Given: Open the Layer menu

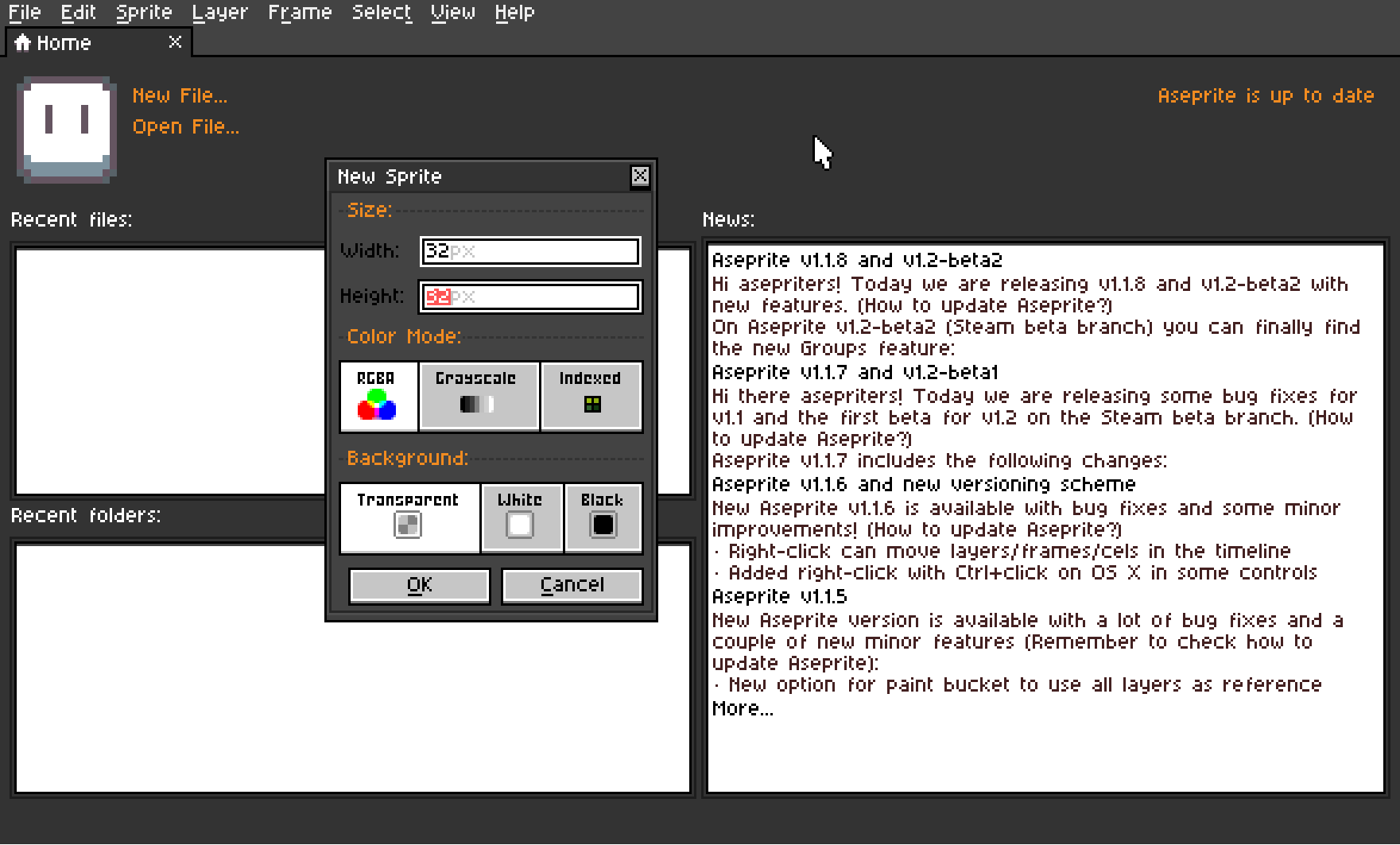Looking at the screenshot, I should coord(219,13).
